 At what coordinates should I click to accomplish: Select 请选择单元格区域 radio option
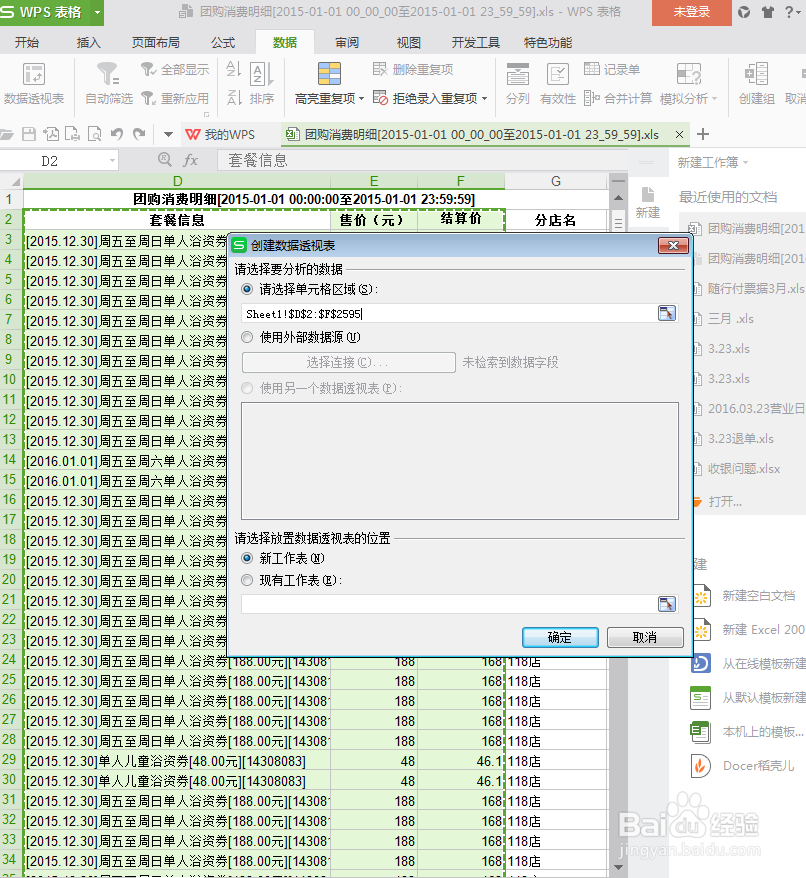[247, 289]
